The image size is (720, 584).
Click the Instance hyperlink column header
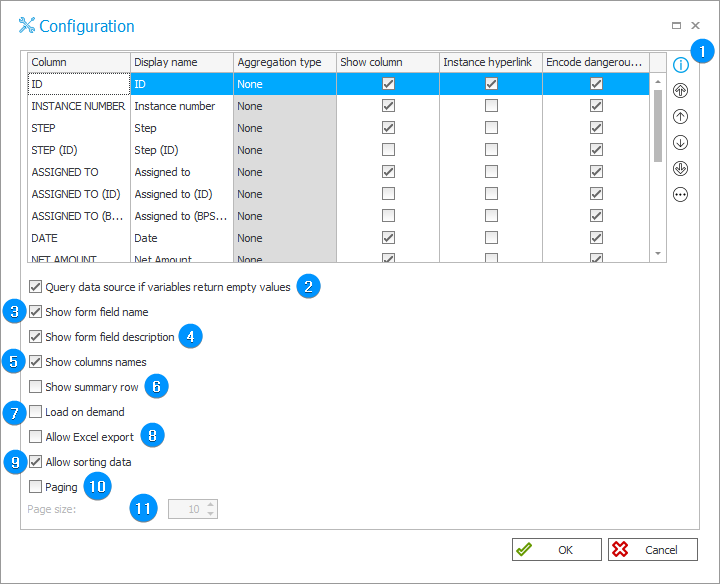491,62
